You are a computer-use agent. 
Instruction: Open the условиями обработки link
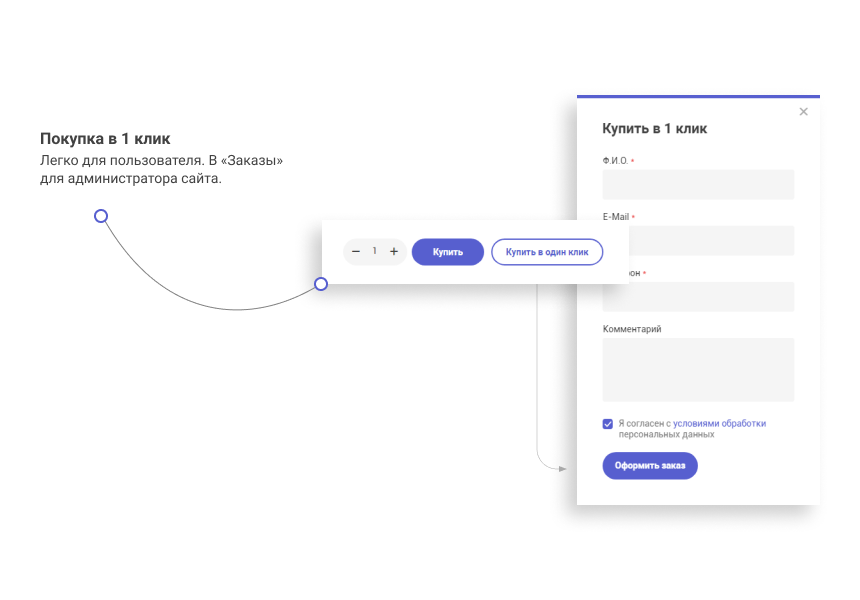pyautogui.click(x=719, y=423)
